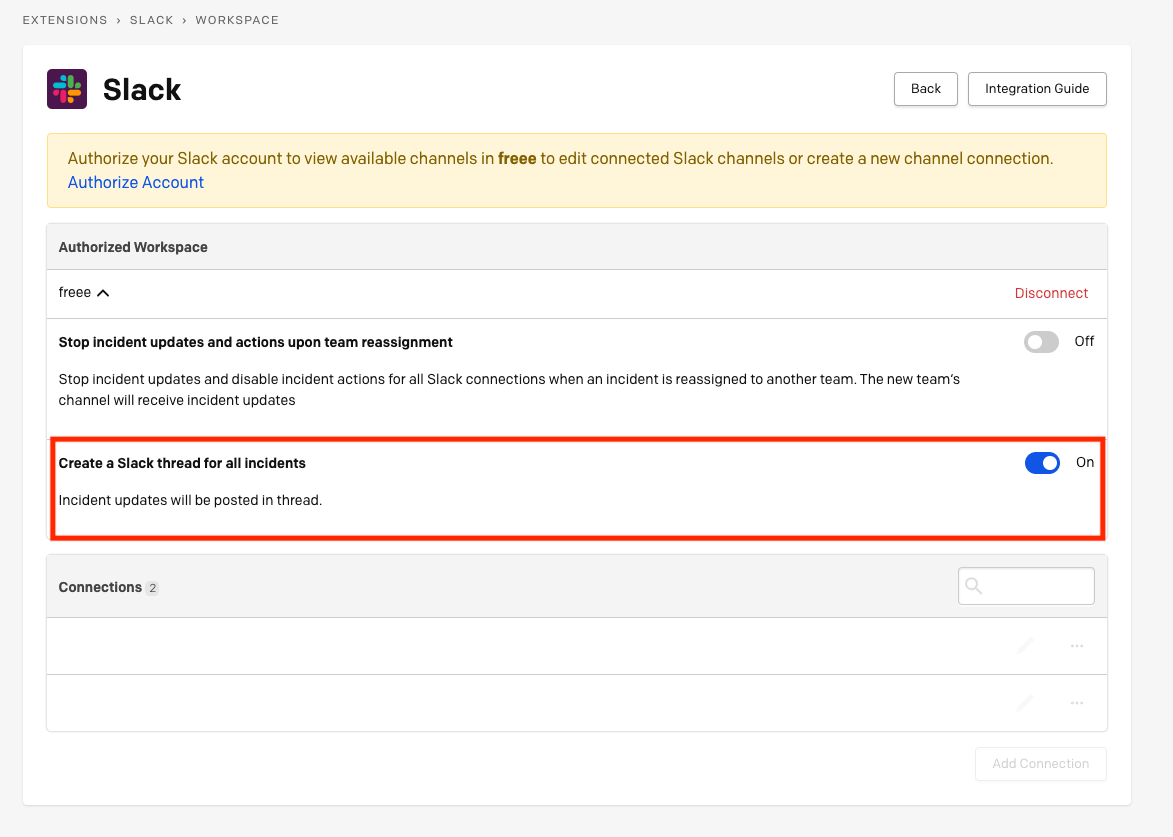Click the Authorized Workspace header text

pyautogui.click(x=133, y=248)
